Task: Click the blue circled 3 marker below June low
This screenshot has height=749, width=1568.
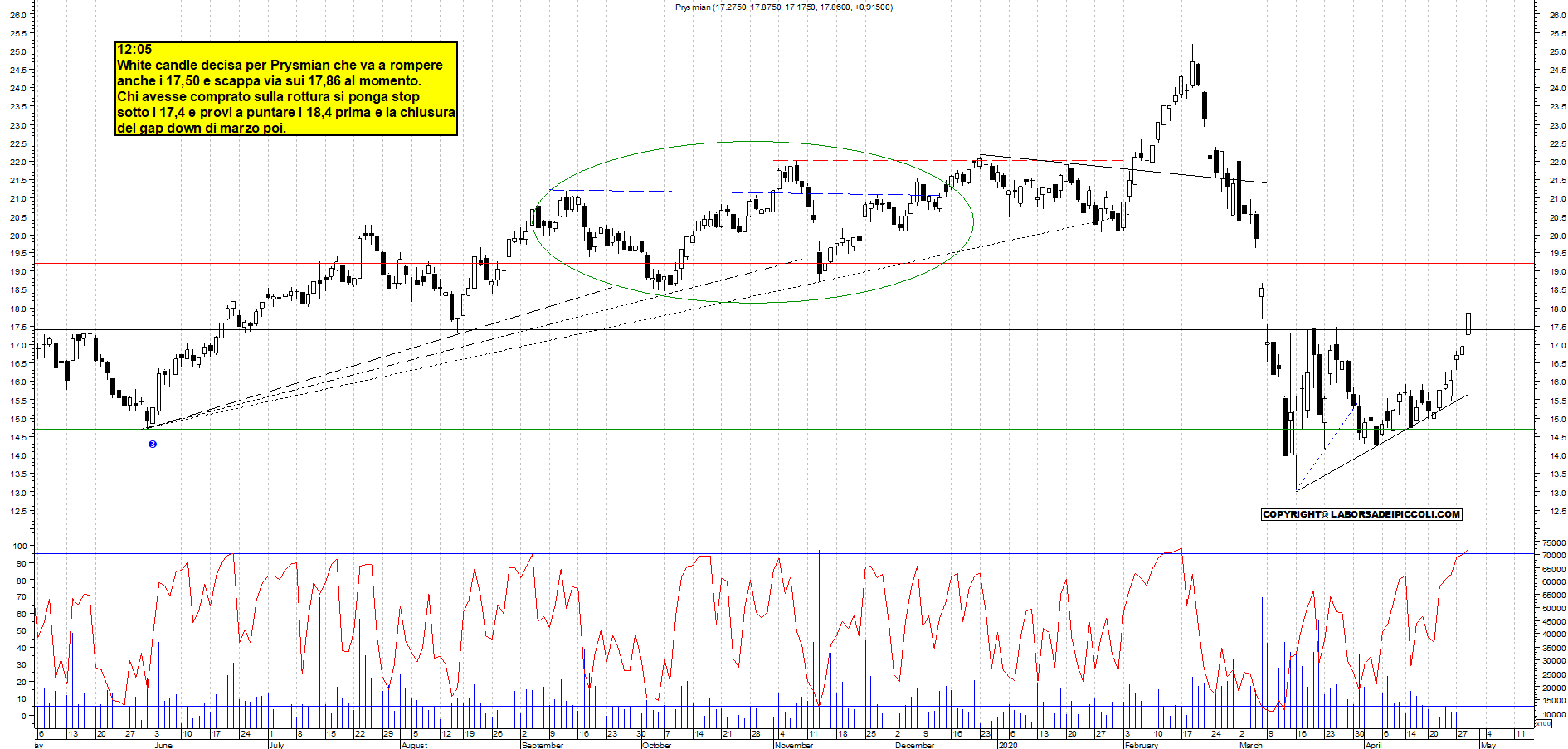Action: click(153, 445)
